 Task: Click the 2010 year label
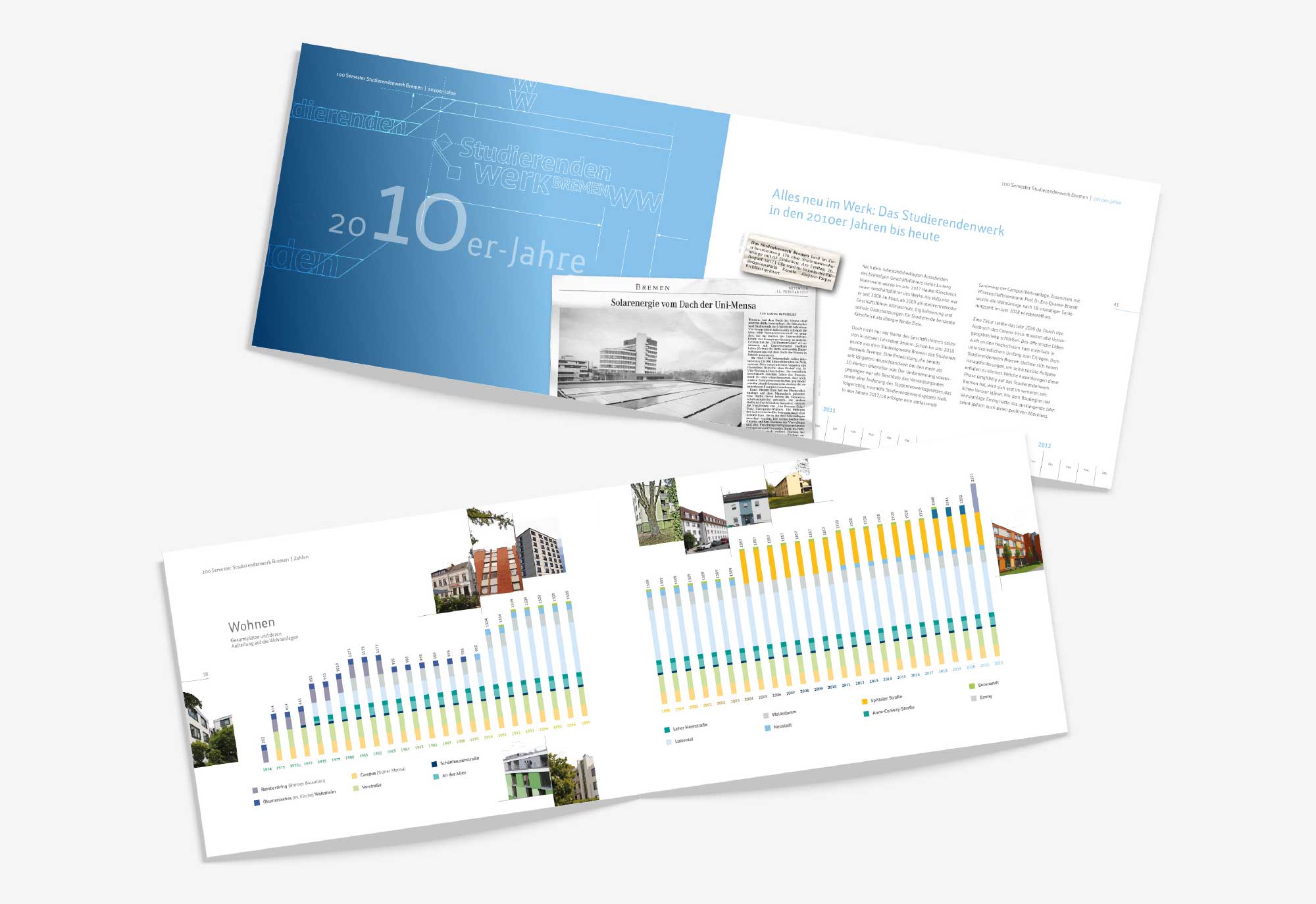coord(832,687)
